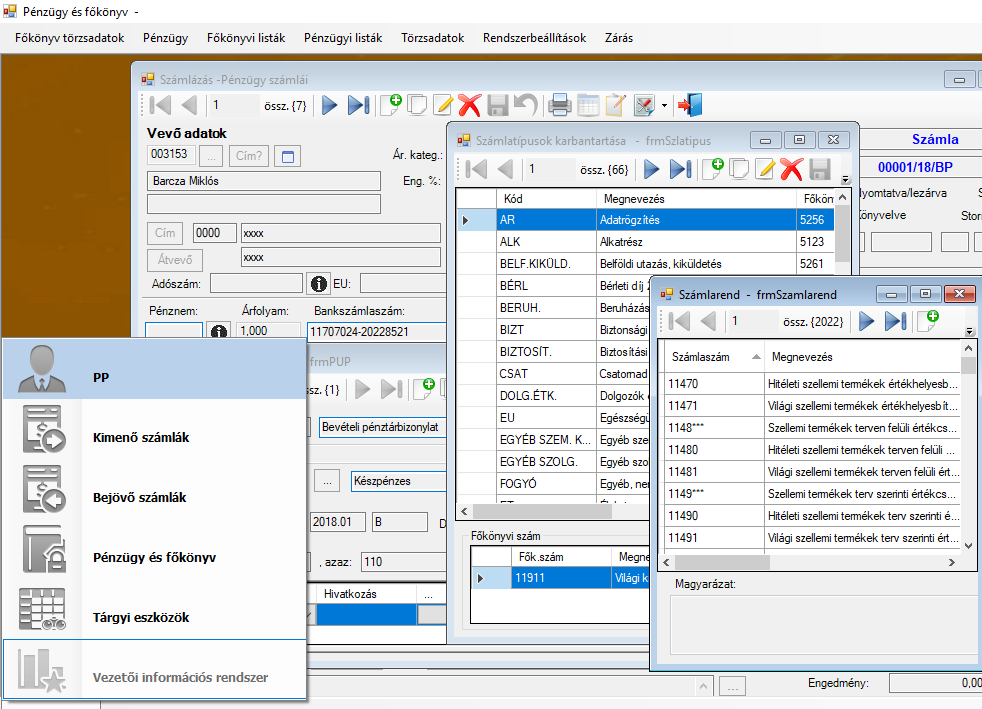This screenshot has width=982, height=709.
Task: Sort by the Számlaszám column header
Action: [700, 357]
